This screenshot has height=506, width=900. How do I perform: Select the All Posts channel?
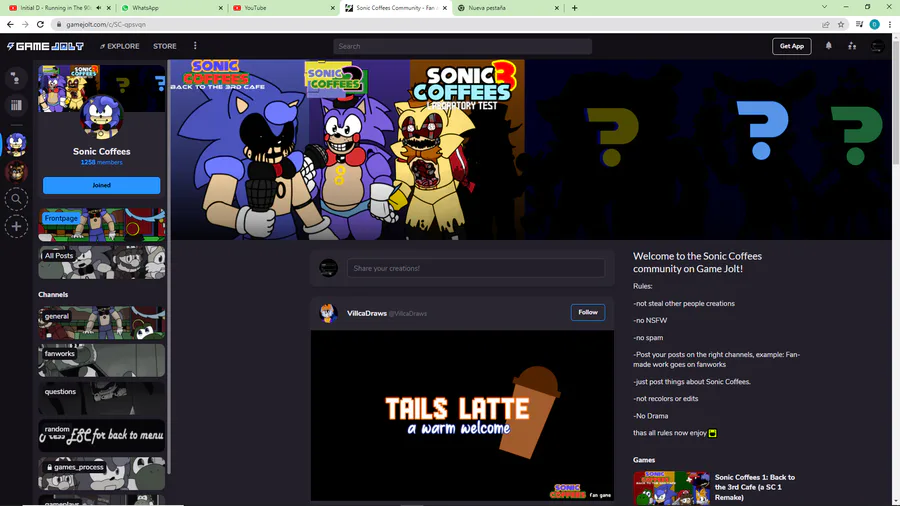[102, 263]
